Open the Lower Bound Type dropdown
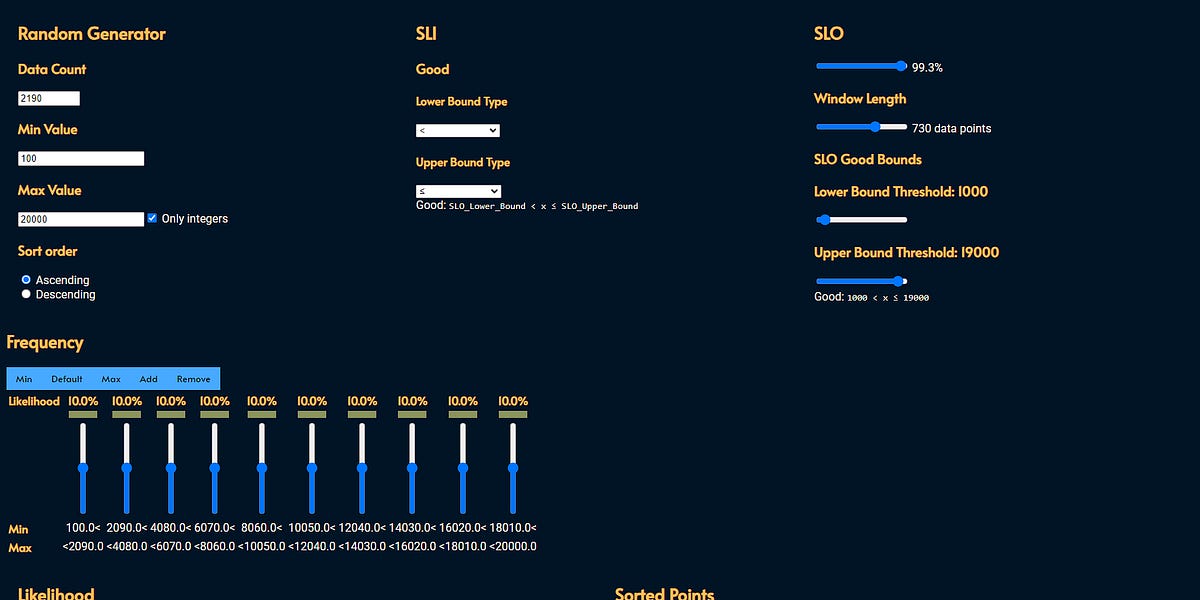The width and height of the screenshot is (1200, 600). (x=458, y=130)
